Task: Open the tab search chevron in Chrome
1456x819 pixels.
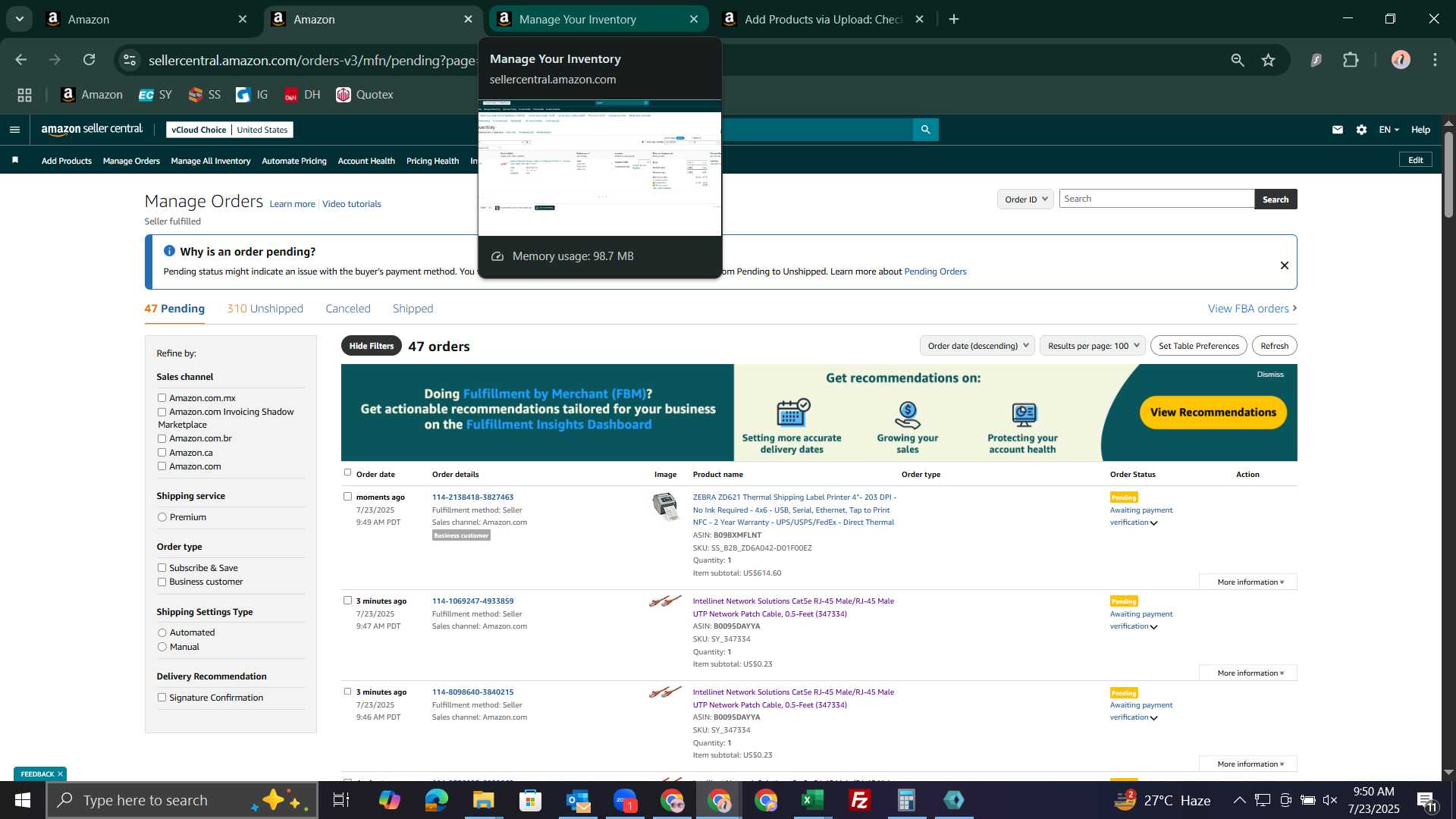Action: pyautogui.click(x=20, y=19)
